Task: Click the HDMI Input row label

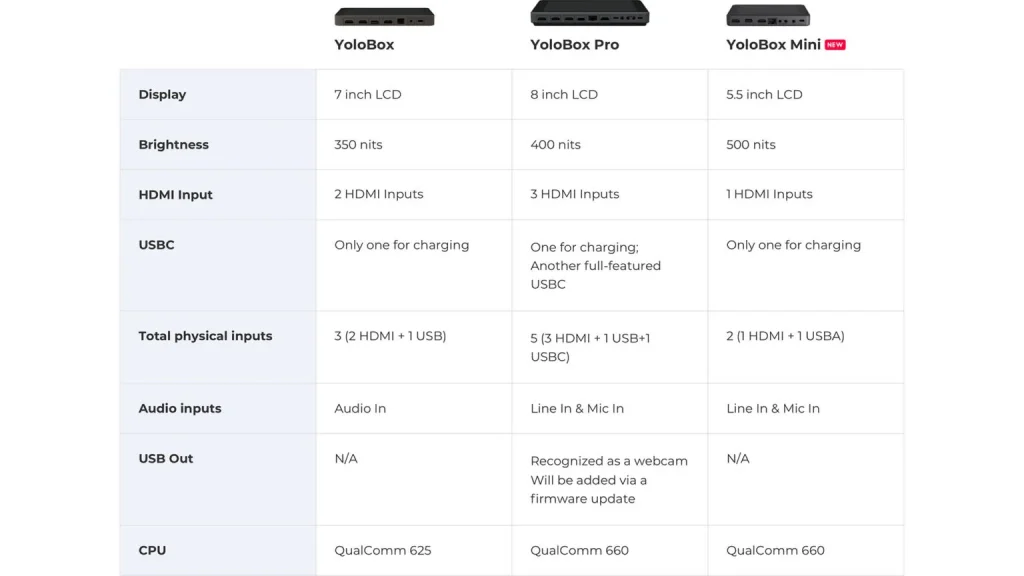Action: click(175, 195)
